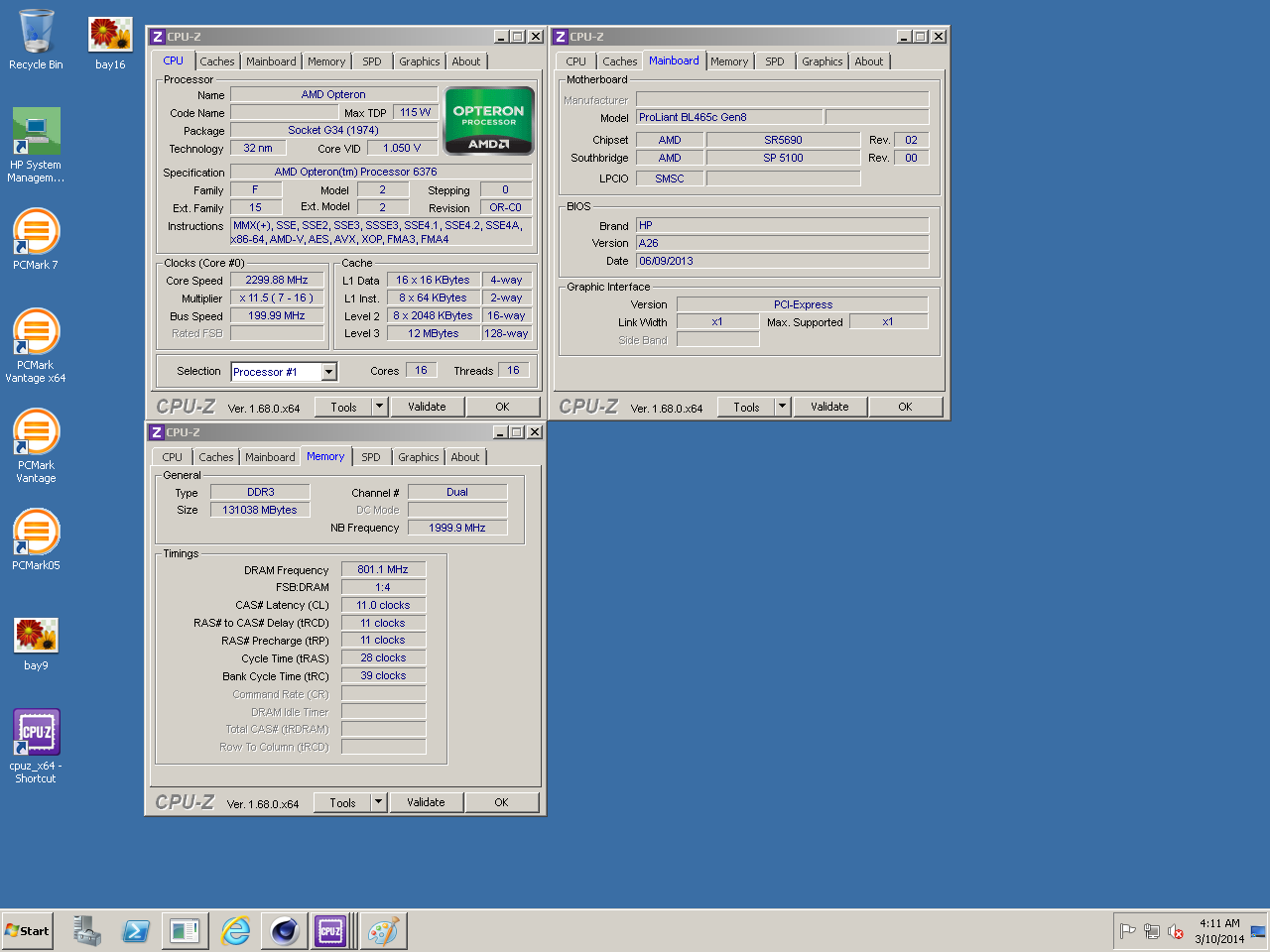Click the AMD Opteron processor logo
This screenshot has width=1270, height=952.
489,121
